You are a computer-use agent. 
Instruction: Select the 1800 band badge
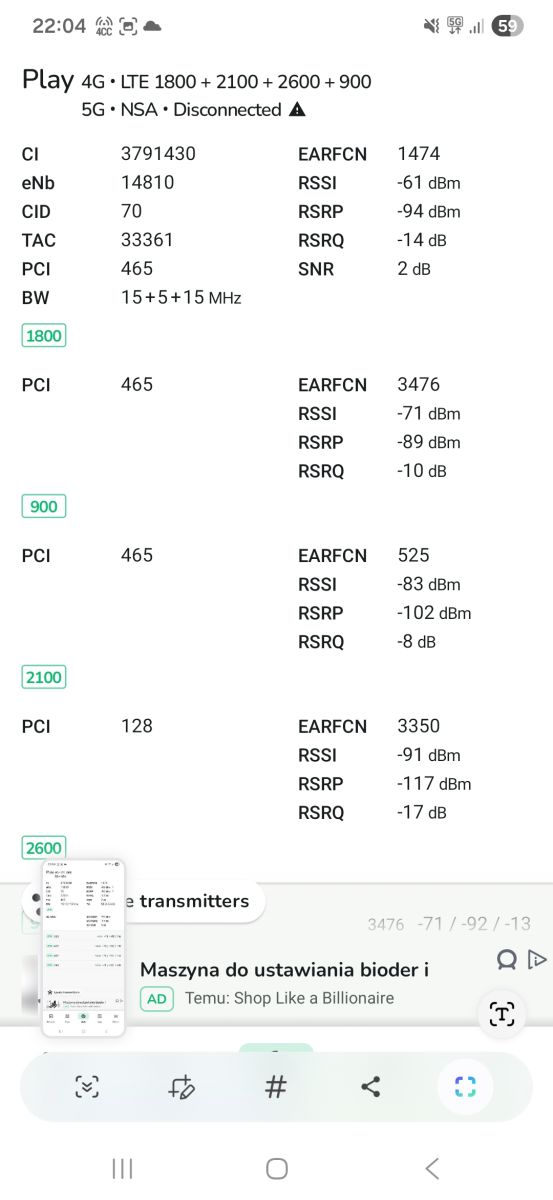[44, 336]
